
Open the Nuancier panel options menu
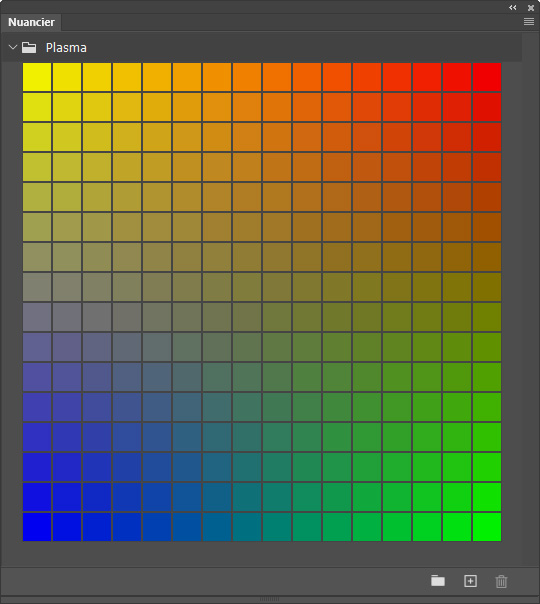click(529, 22)
